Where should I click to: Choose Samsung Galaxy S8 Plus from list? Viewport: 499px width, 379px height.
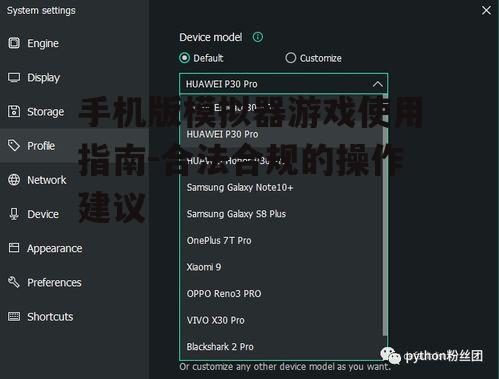[x=281, y=214]
